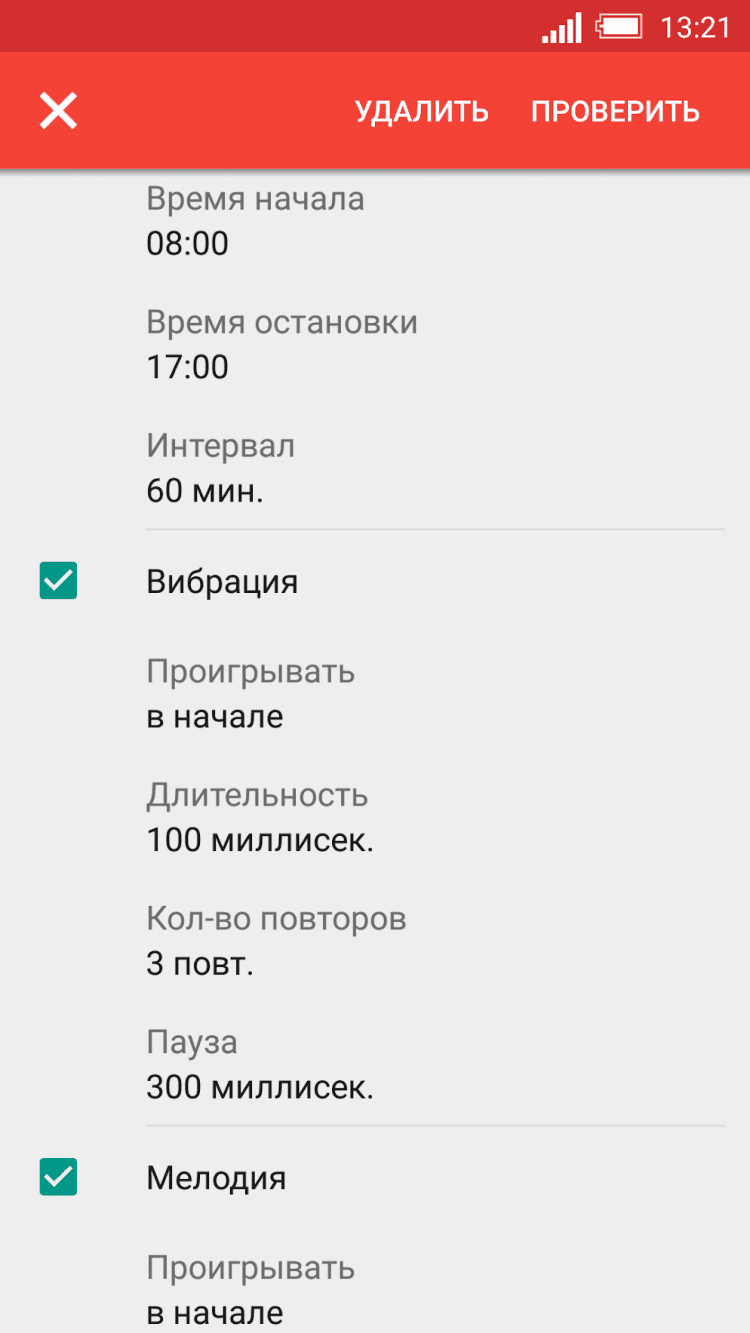
Task: Close the reminder editor with the X icon
Action: click(x=58, y=111)
